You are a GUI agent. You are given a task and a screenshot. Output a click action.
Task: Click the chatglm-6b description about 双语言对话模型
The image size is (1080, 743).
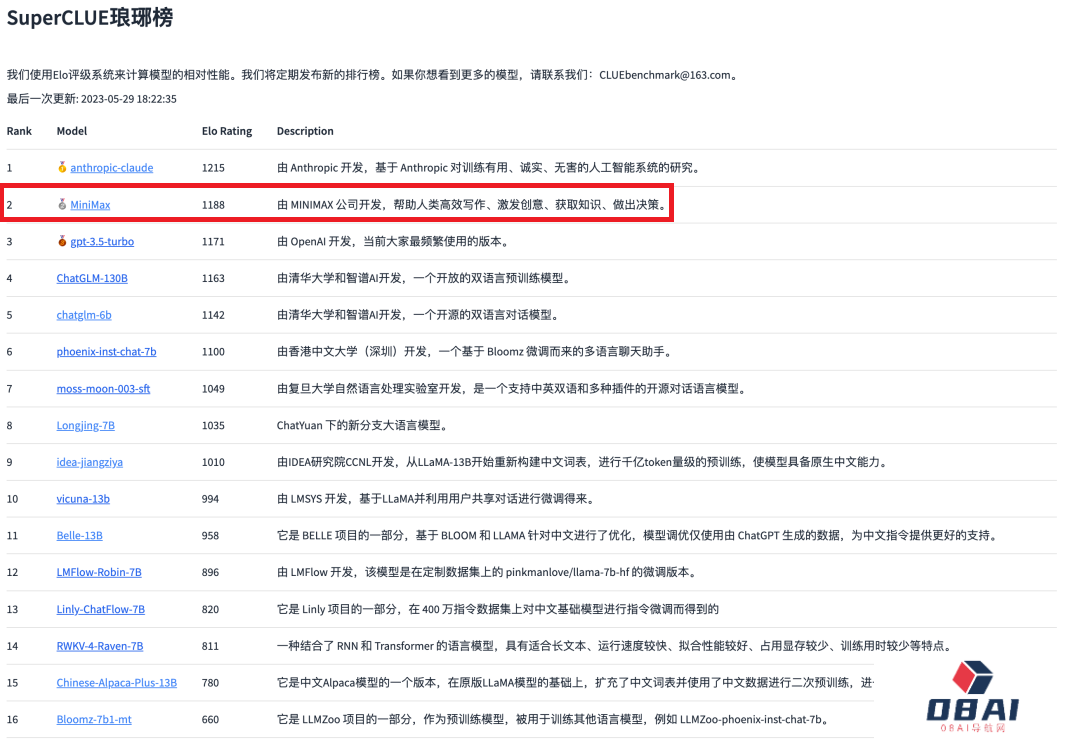click(x=417, y=315)
